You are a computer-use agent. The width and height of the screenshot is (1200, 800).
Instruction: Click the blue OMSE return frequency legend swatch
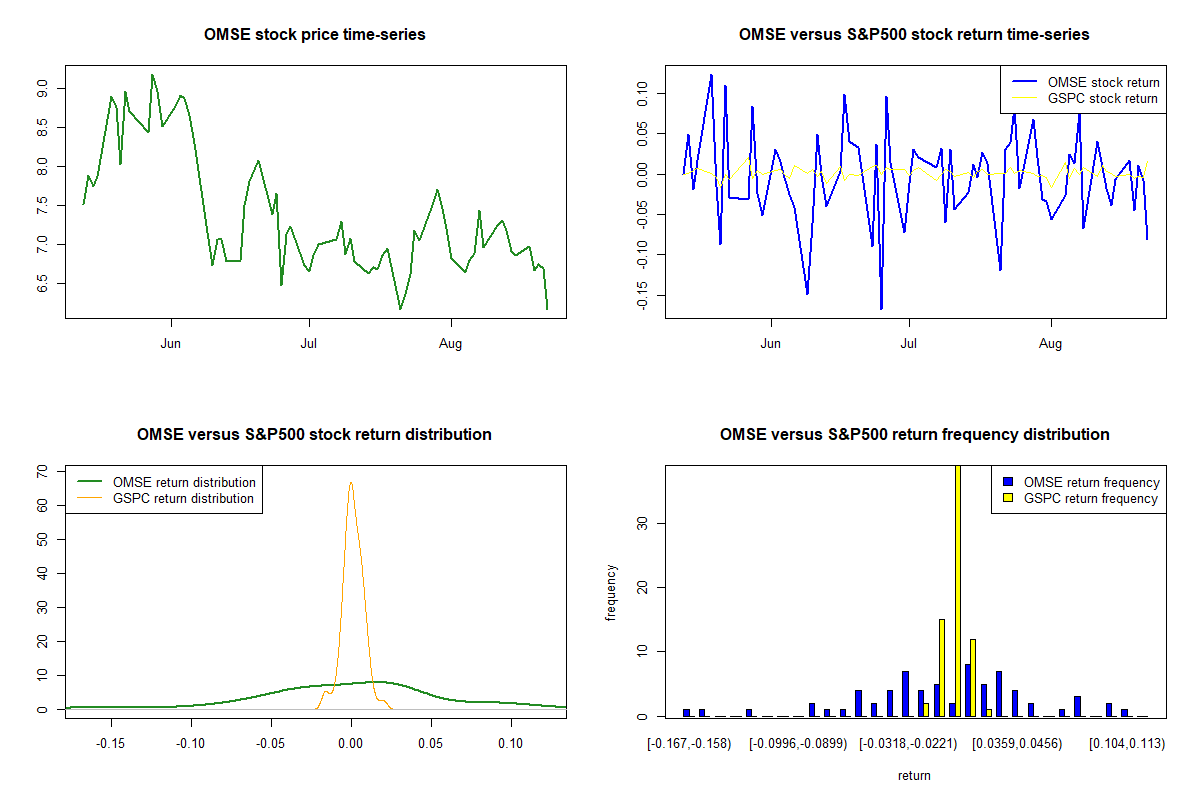pyautogui.click(x=1008, y=483)
